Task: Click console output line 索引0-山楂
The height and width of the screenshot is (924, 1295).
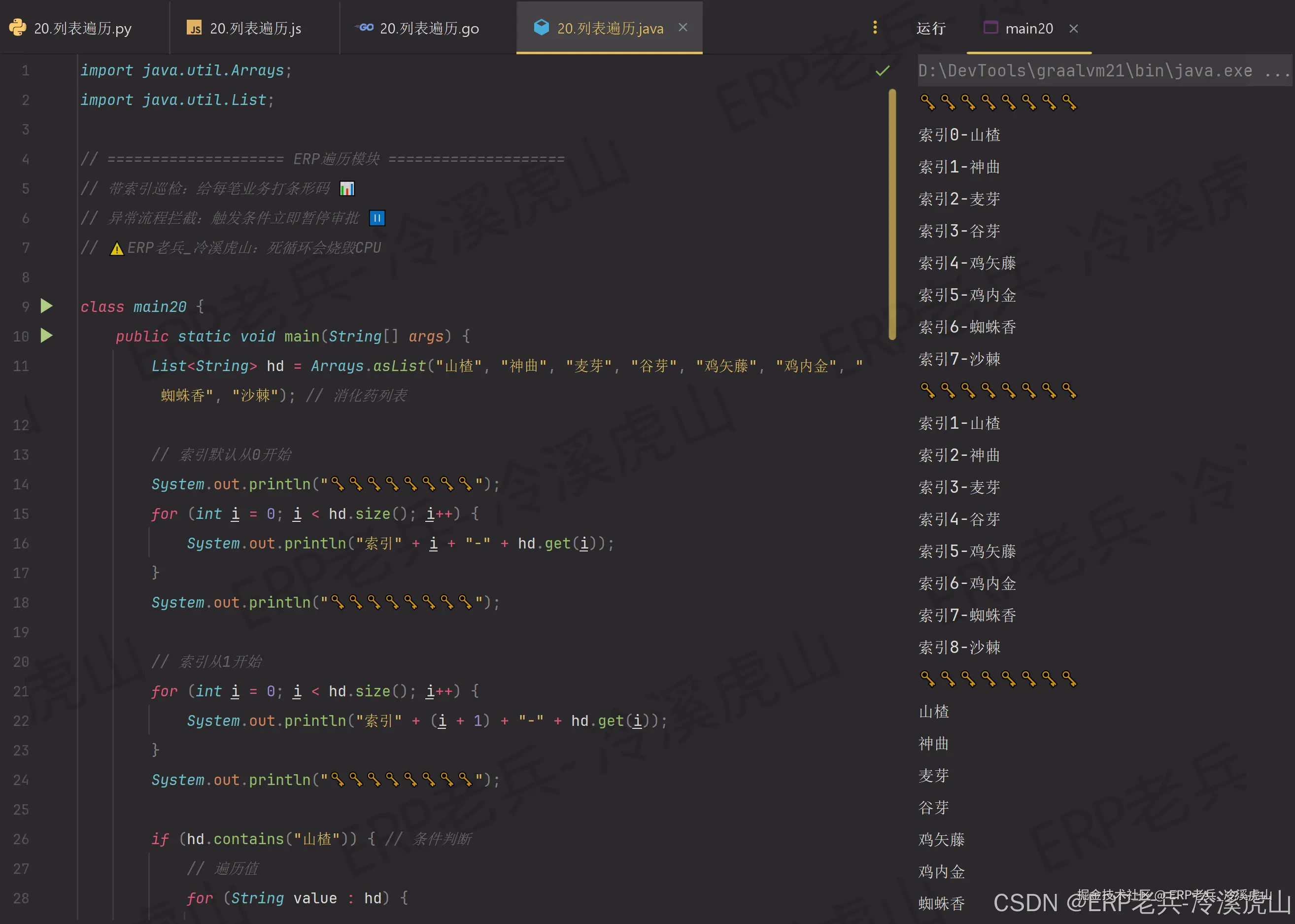Action: click(959, 135)
